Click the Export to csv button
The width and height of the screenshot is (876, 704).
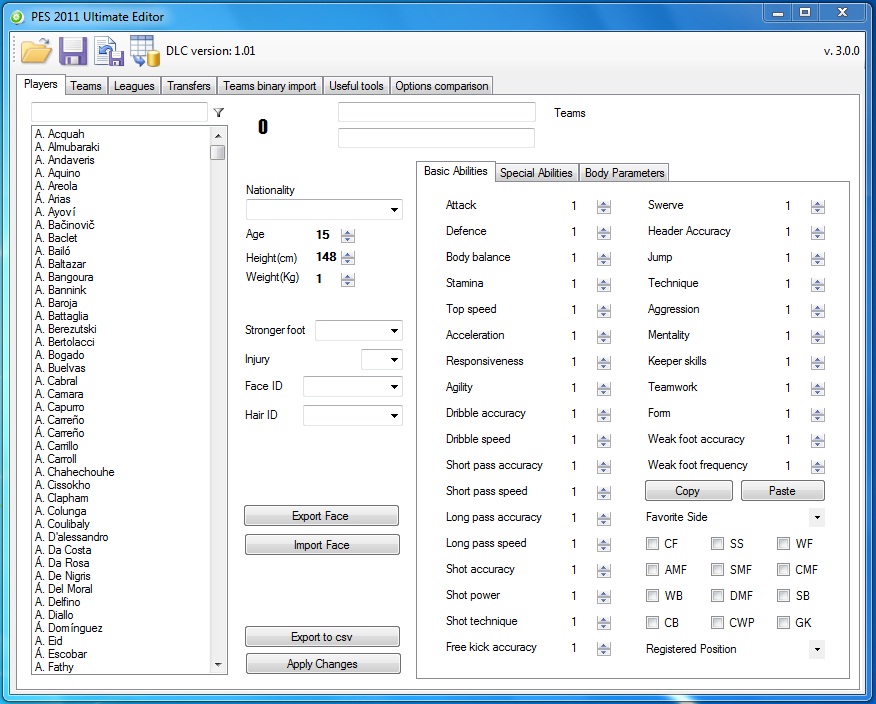pos(322,637)
